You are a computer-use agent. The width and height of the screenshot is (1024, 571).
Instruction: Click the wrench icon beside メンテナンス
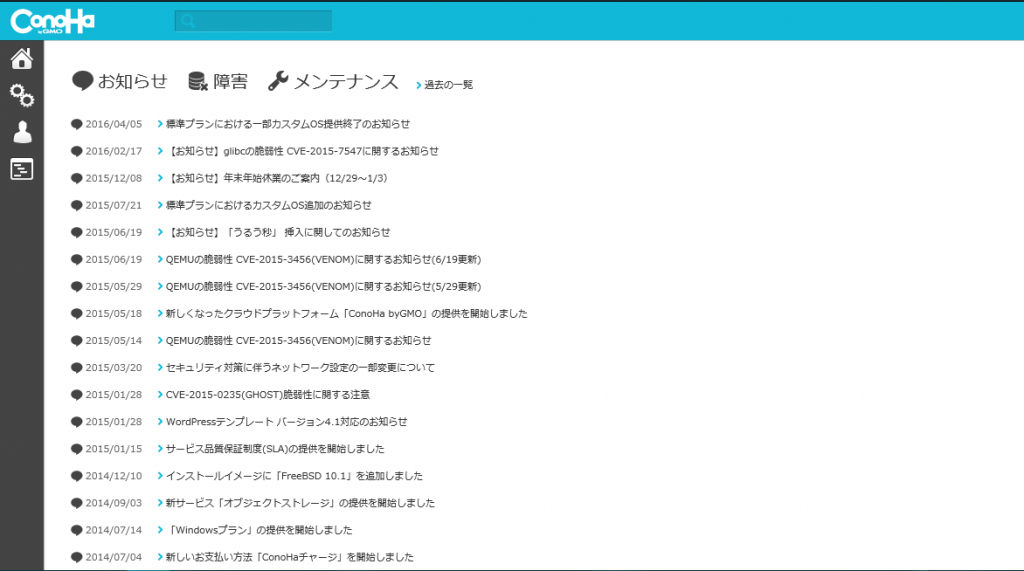(278, 81)
